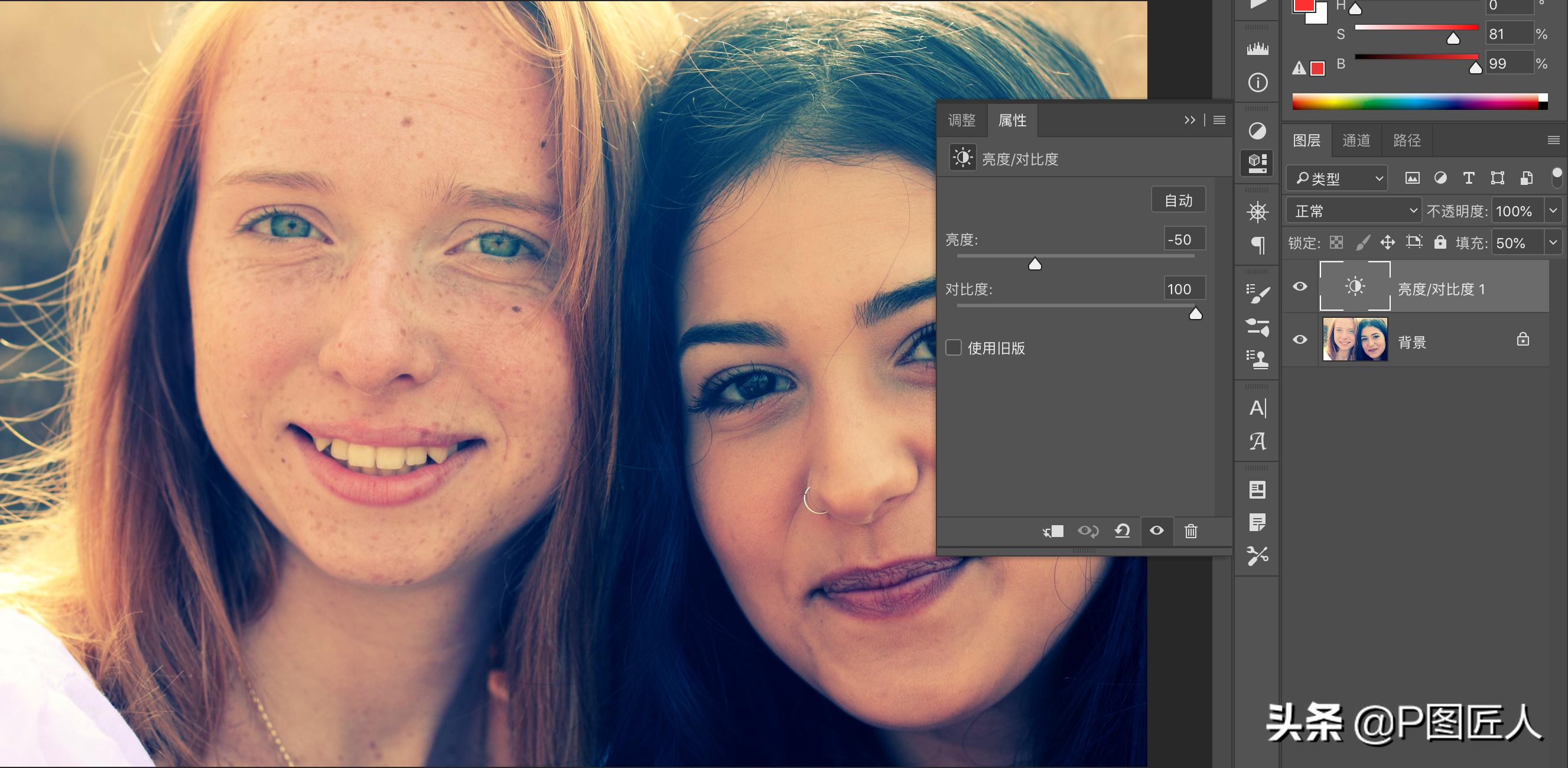
Task: Click the text layer filter icon
Action: 1468,178
